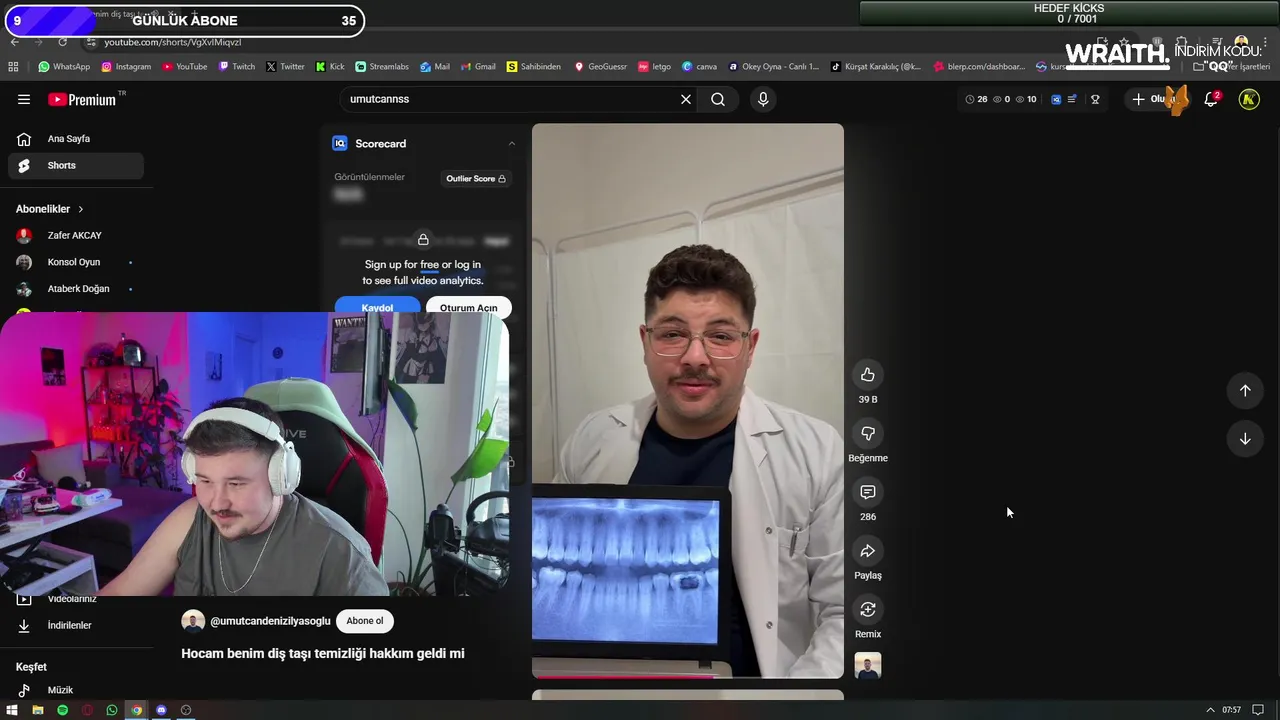Image resolution: width=1280 pixels, height=720 pixels.
Task: Go to previous Short with up arrow
Action: click(1245, 391)
